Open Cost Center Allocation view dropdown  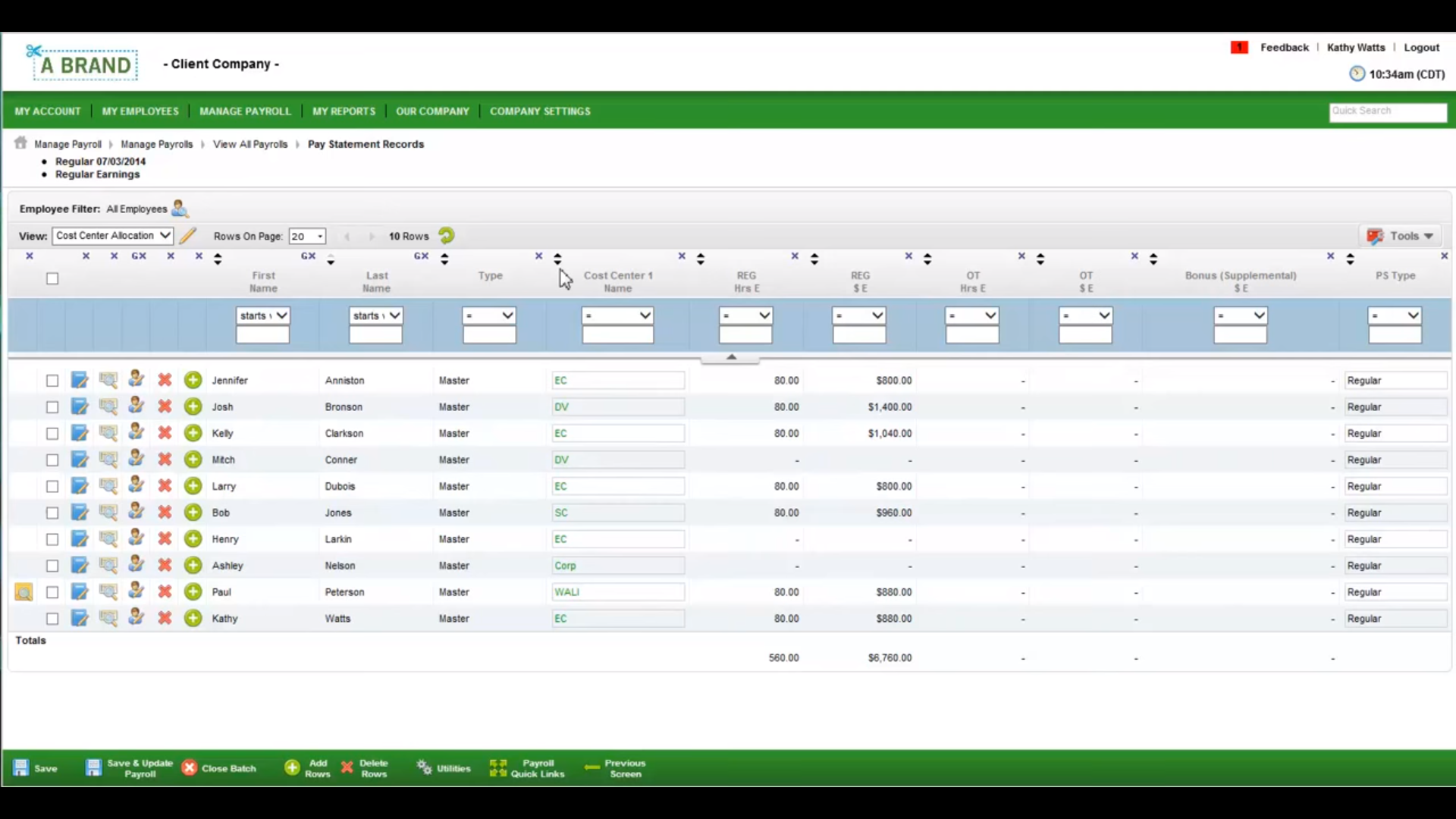click(113, 236)
